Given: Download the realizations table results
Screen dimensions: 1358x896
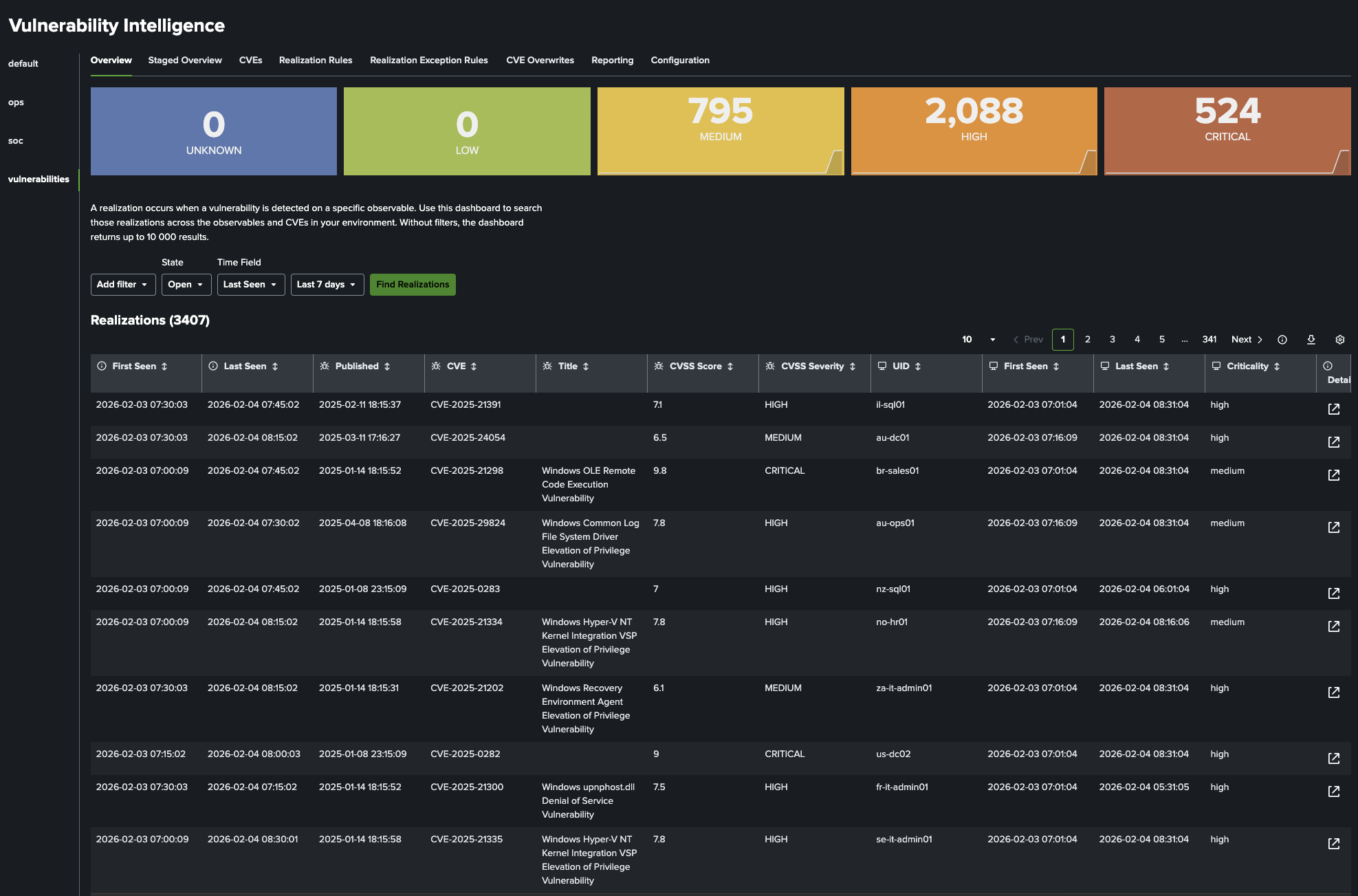Looking at the screenshot, I should point(1311,339).
